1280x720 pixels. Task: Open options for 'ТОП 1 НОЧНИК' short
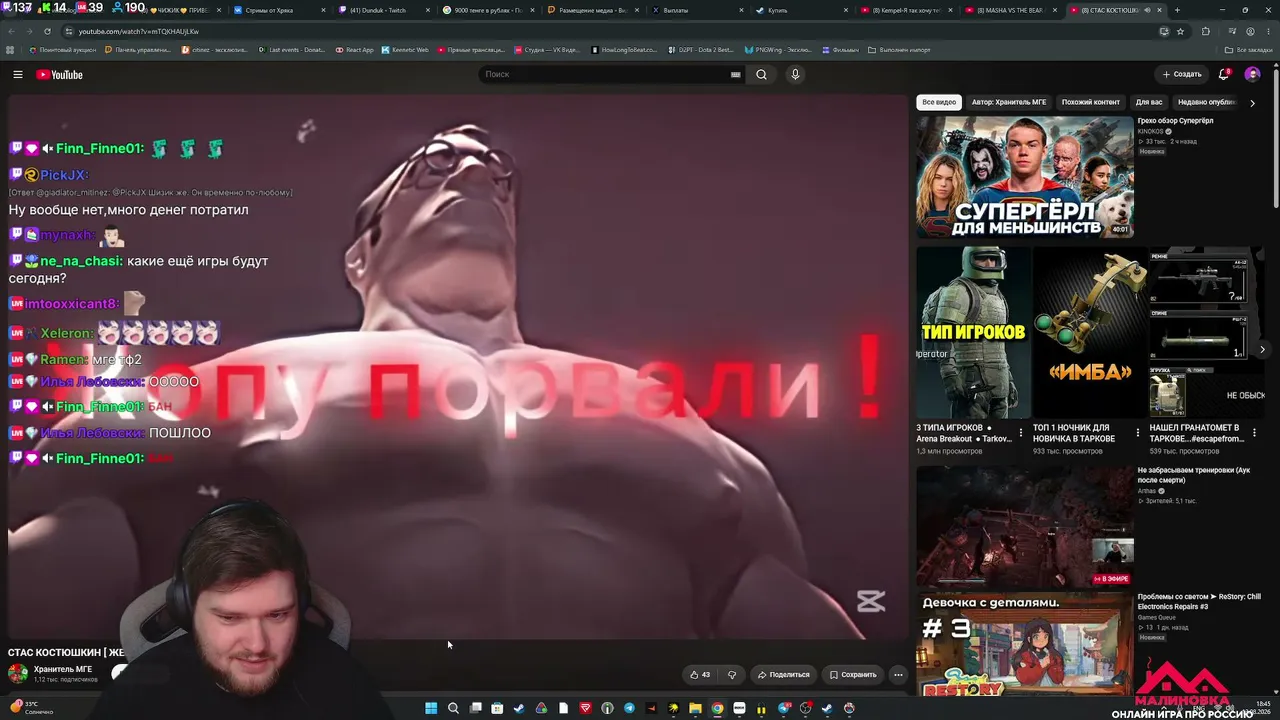(x=1138, y=433)
